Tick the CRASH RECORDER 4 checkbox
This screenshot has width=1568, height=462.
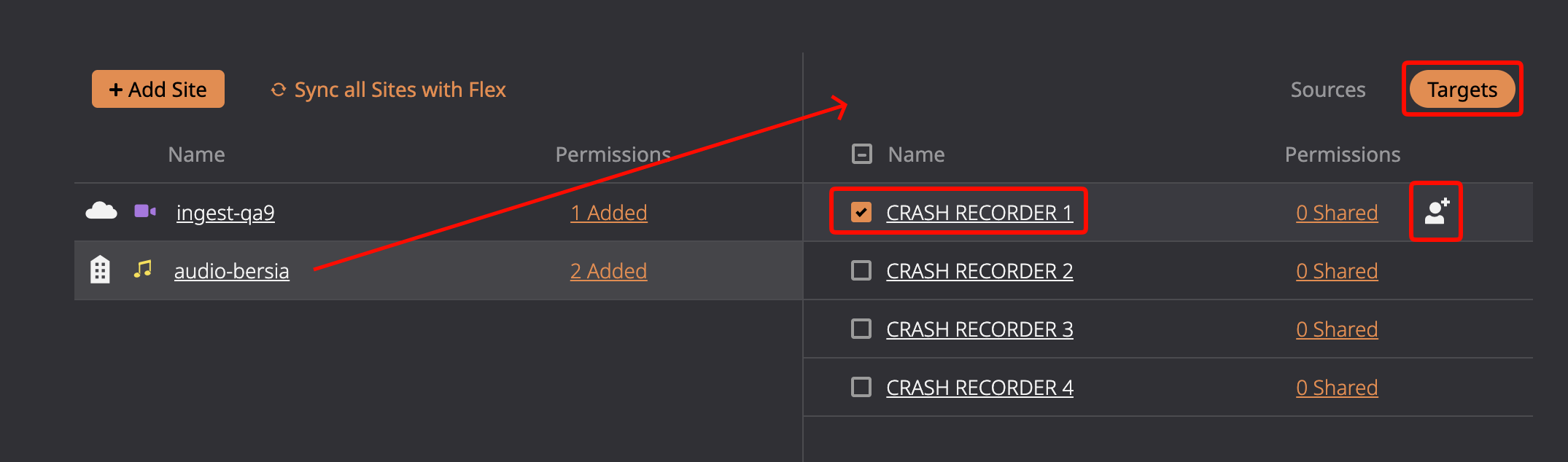(861, 387)
